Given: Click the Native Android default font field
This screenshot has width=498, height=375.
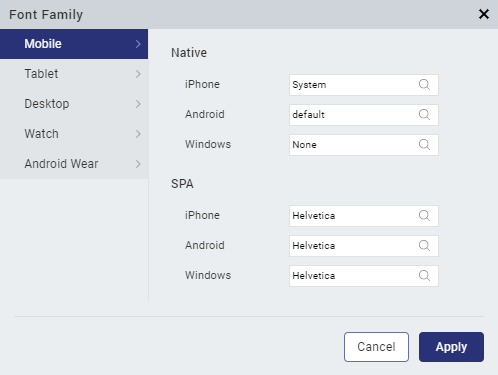Looking at the screenshot, I should pyautogui.click(x=364, y=115).
